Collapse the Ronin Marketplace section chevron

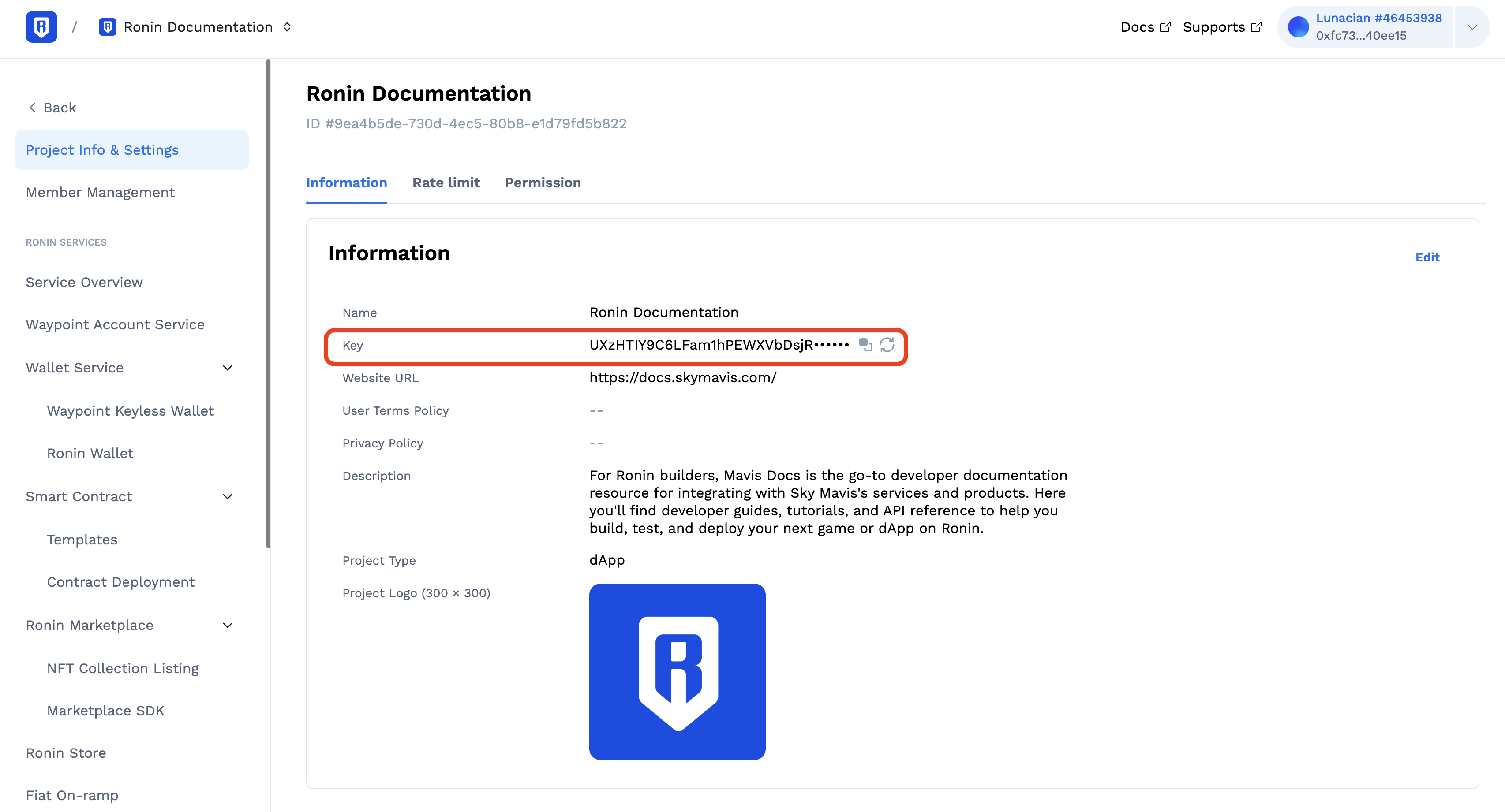click(x=228, y=625)
